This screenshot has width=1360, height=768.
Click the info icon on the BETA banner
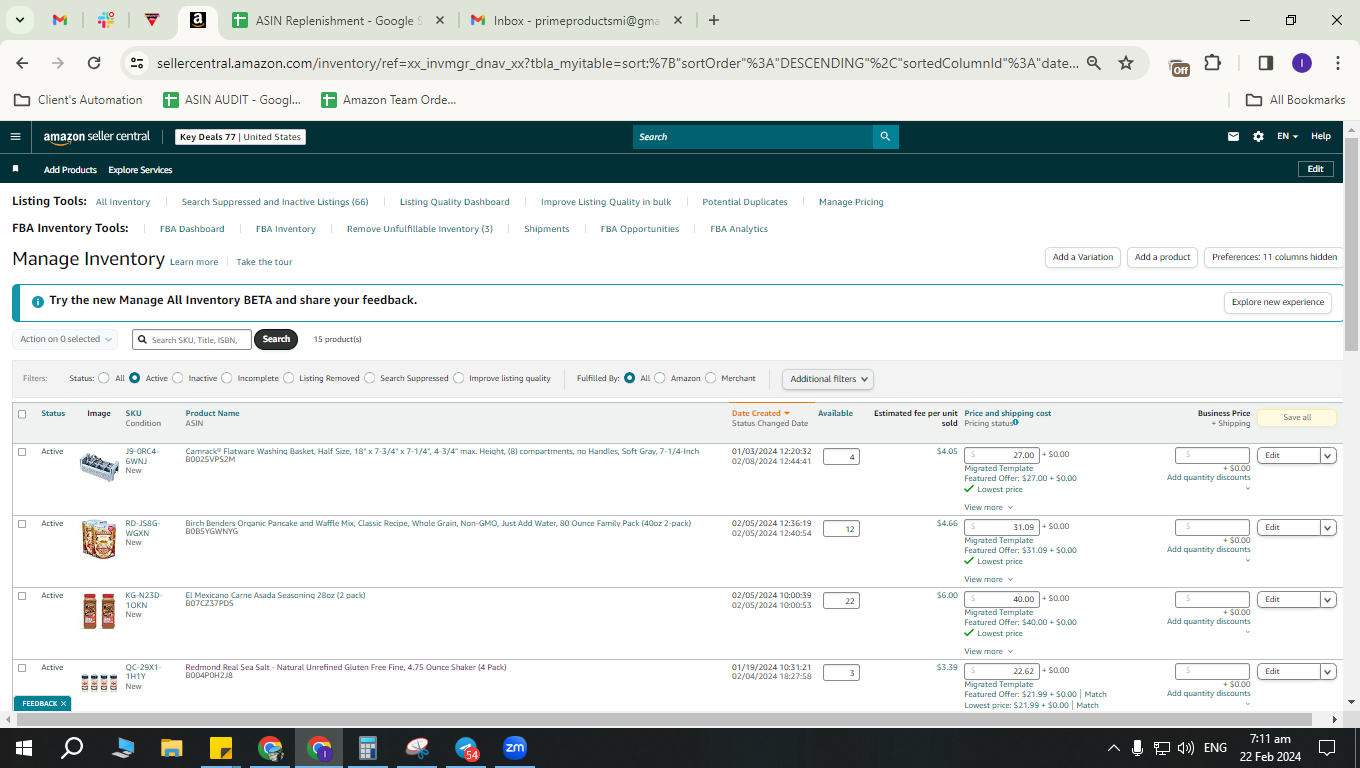[x=38, y=301]
